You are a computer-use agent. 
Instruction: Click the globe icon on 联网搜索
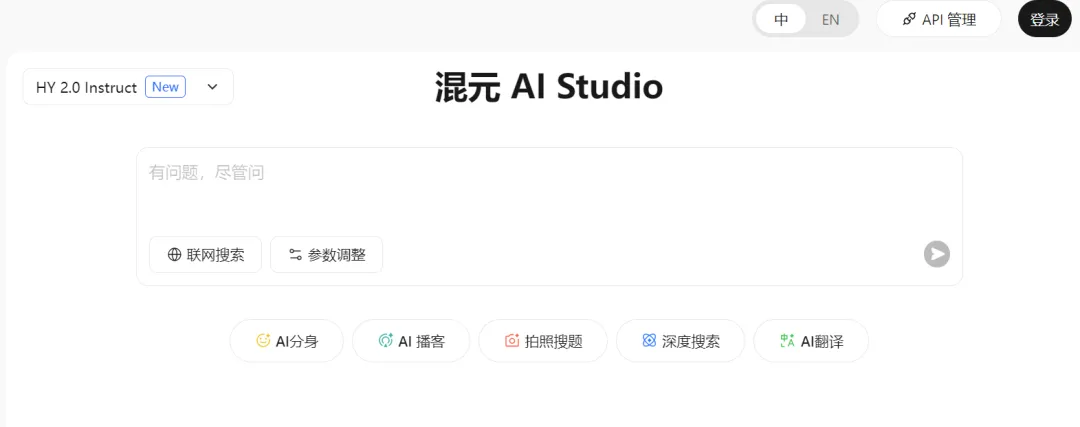pyautogui.click(x=174, y=255)
